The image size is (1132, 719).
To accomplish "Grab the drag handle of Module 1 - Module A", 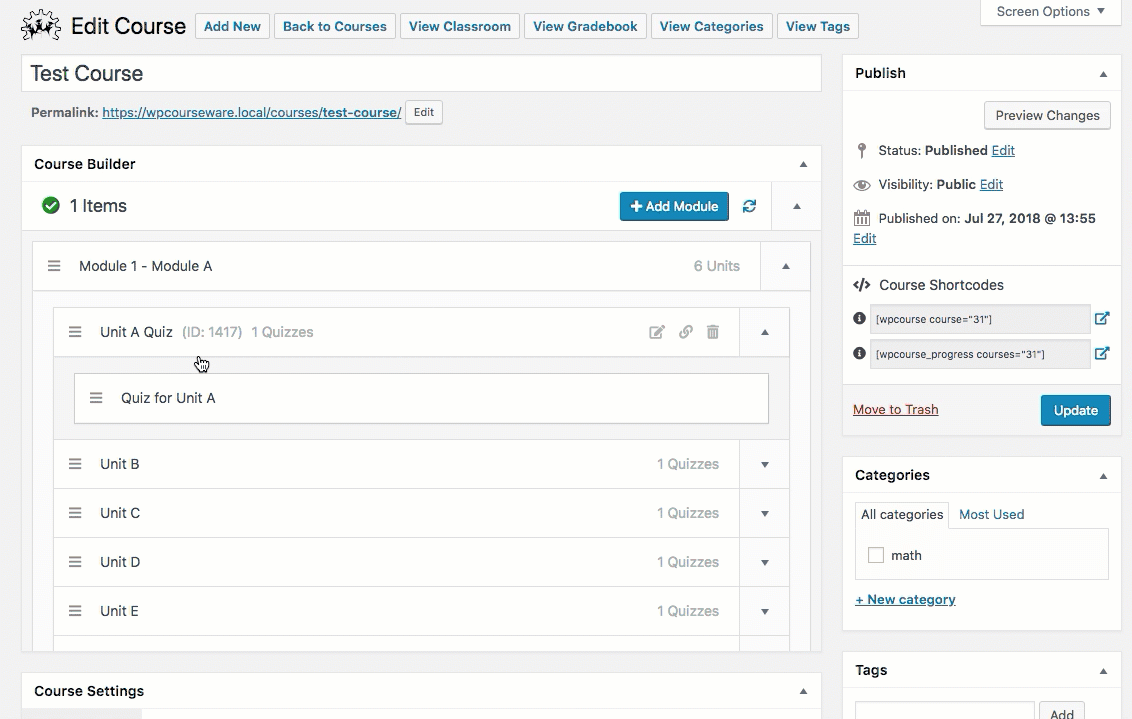I will click(x=54, y=266).
